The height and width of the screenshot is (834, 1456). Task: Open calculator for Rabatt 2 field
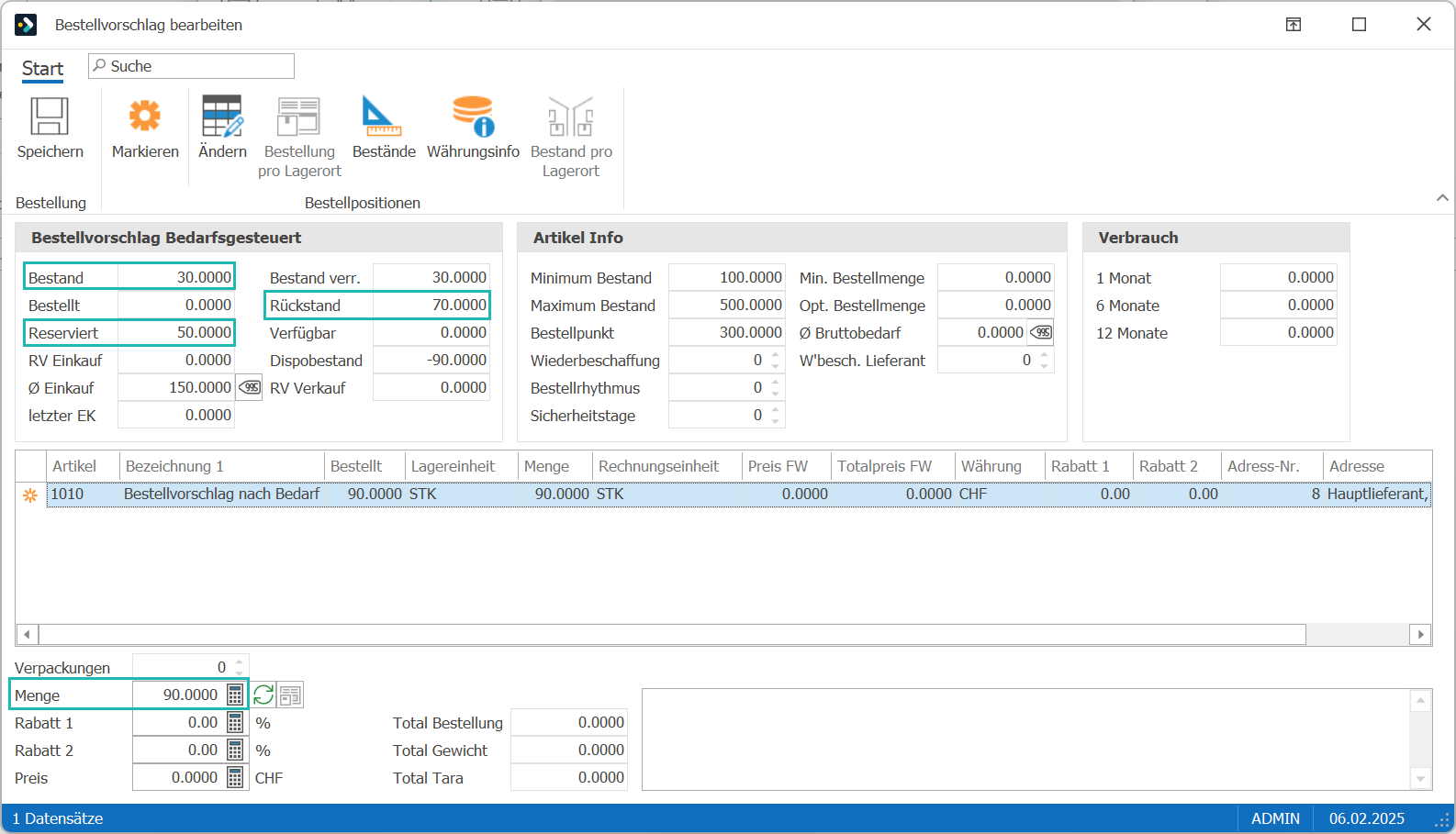click(x=235, y=750)
